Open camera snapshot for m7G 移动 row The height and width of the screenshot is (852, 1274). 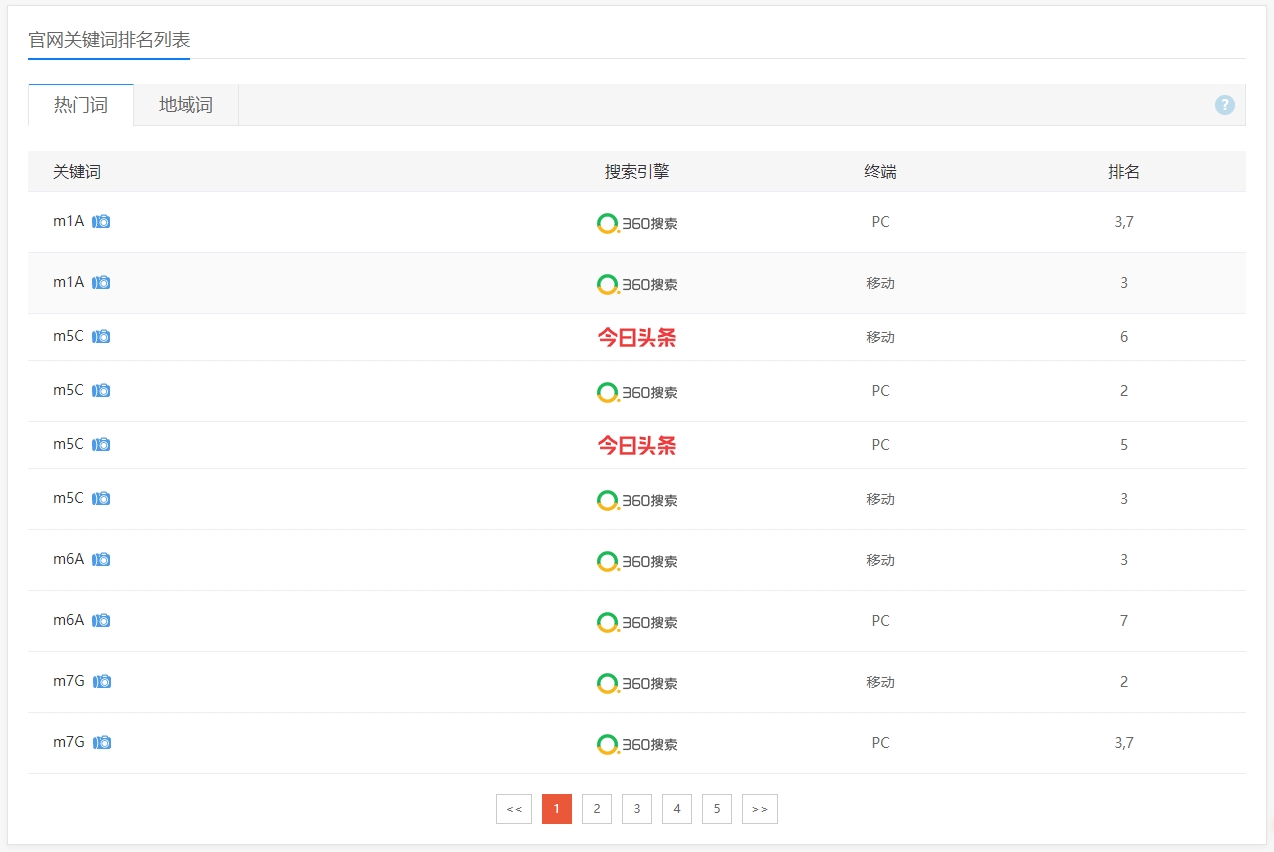101,682
